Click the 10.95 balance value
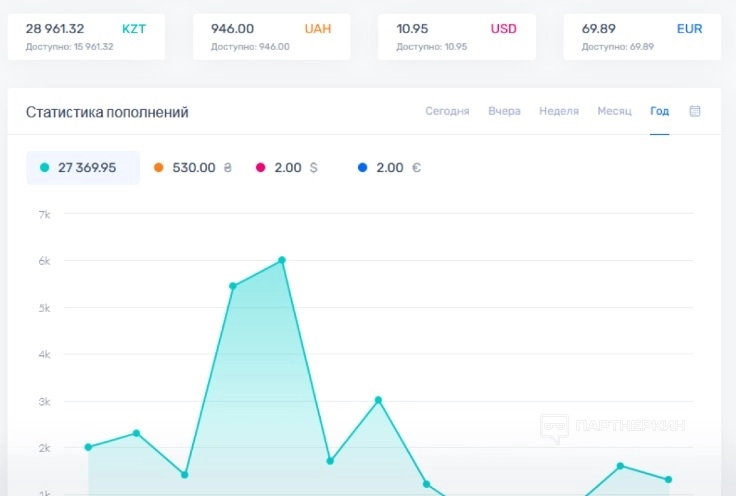Screen dimensions: 736x496 click(x=412, y=29)
